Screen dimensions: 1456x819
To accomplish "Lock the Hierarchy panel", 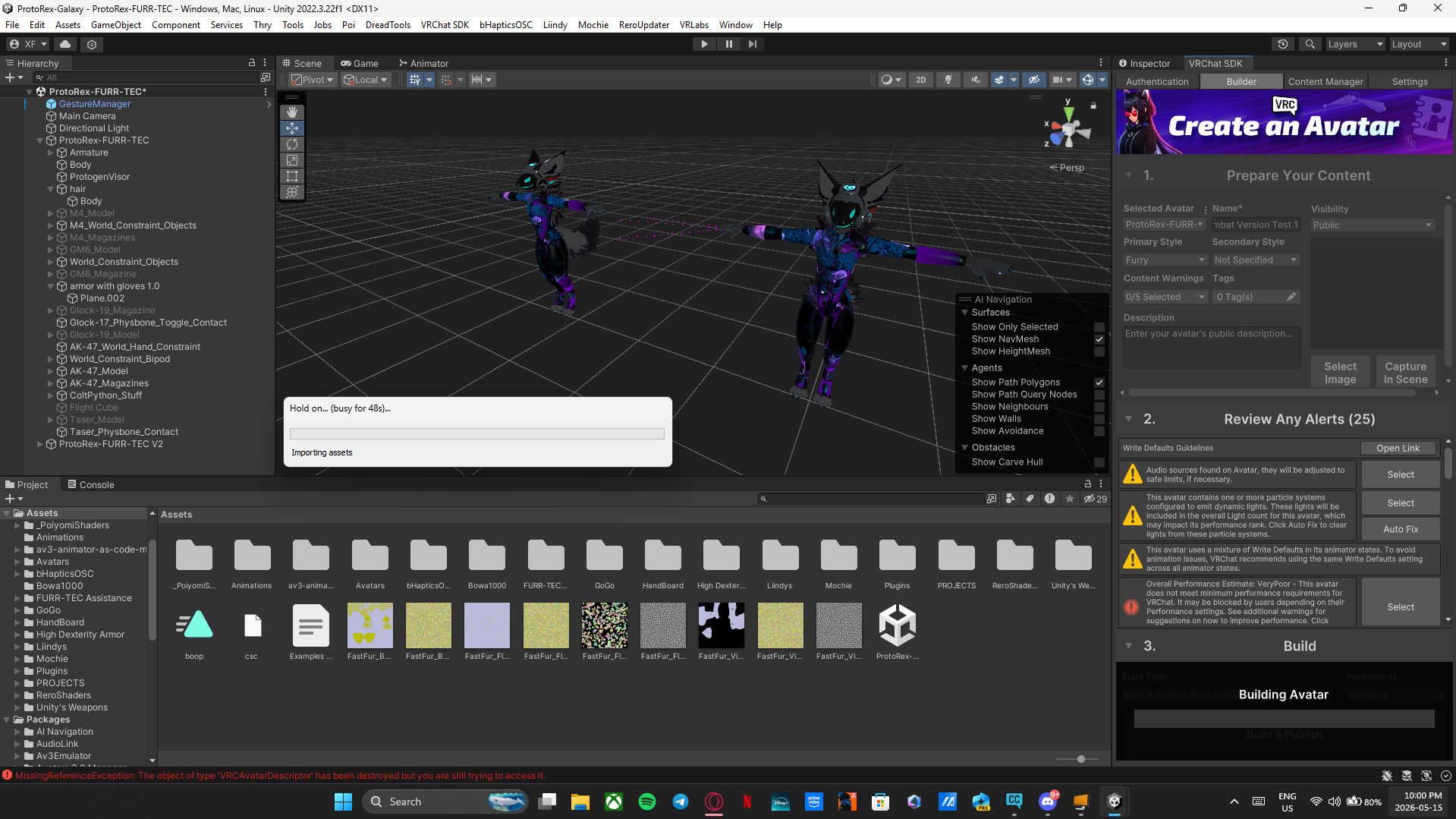I will (x=252, y=63).
